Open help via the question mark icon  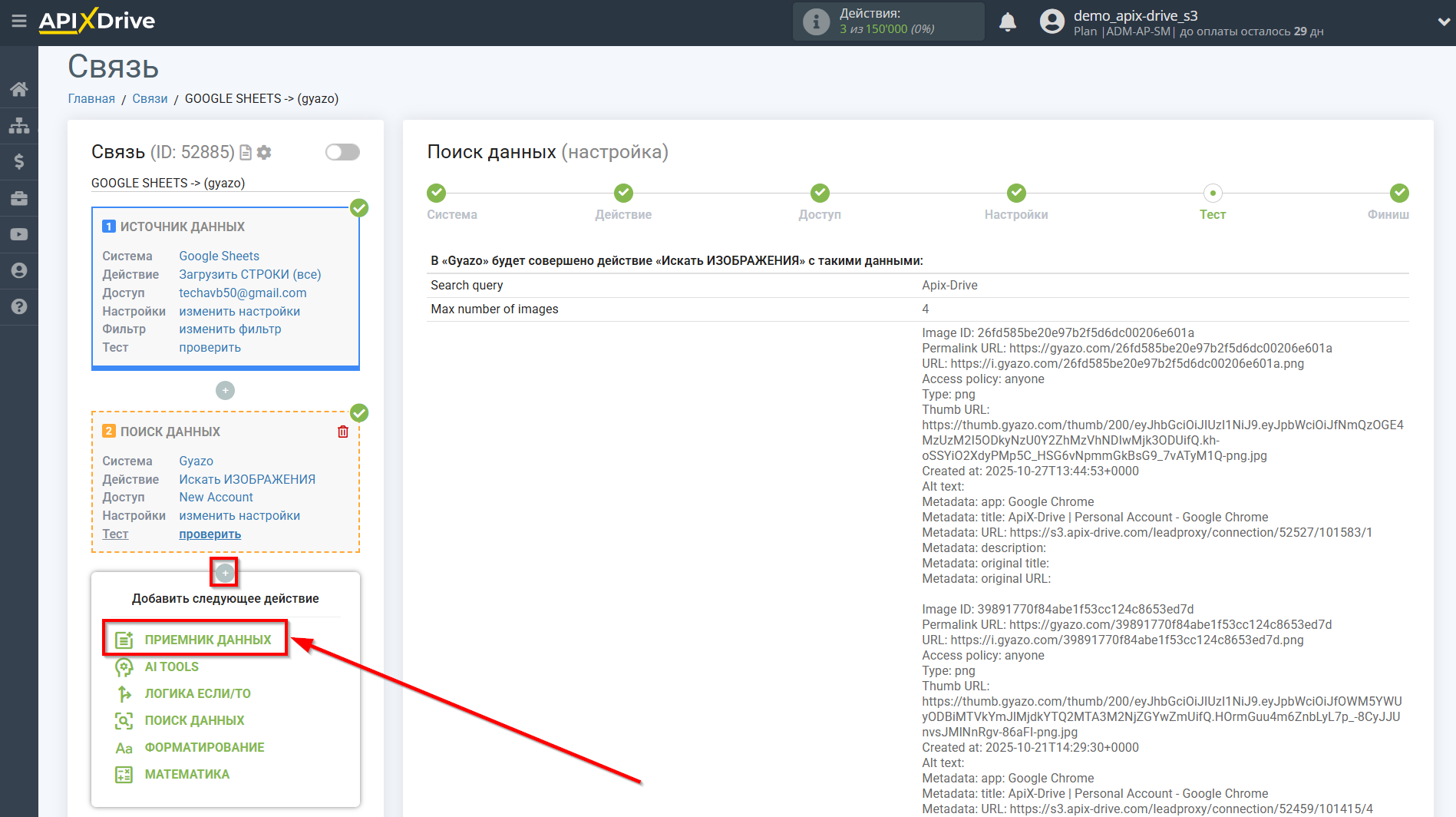[x=19, y=306]
